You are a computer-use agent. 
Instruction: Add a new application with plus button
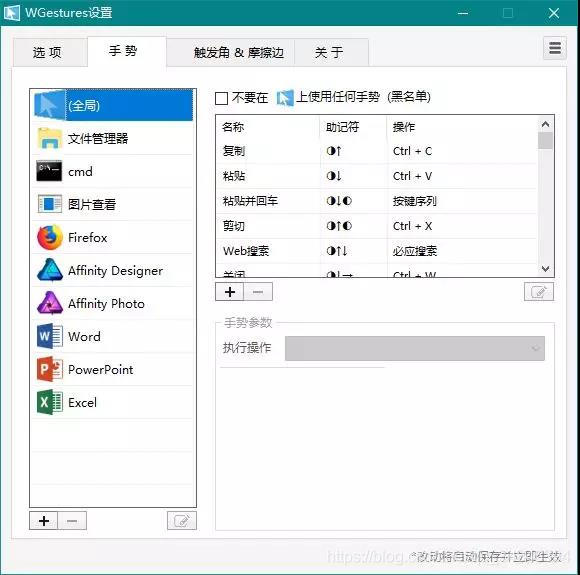(x=44, y=521)
